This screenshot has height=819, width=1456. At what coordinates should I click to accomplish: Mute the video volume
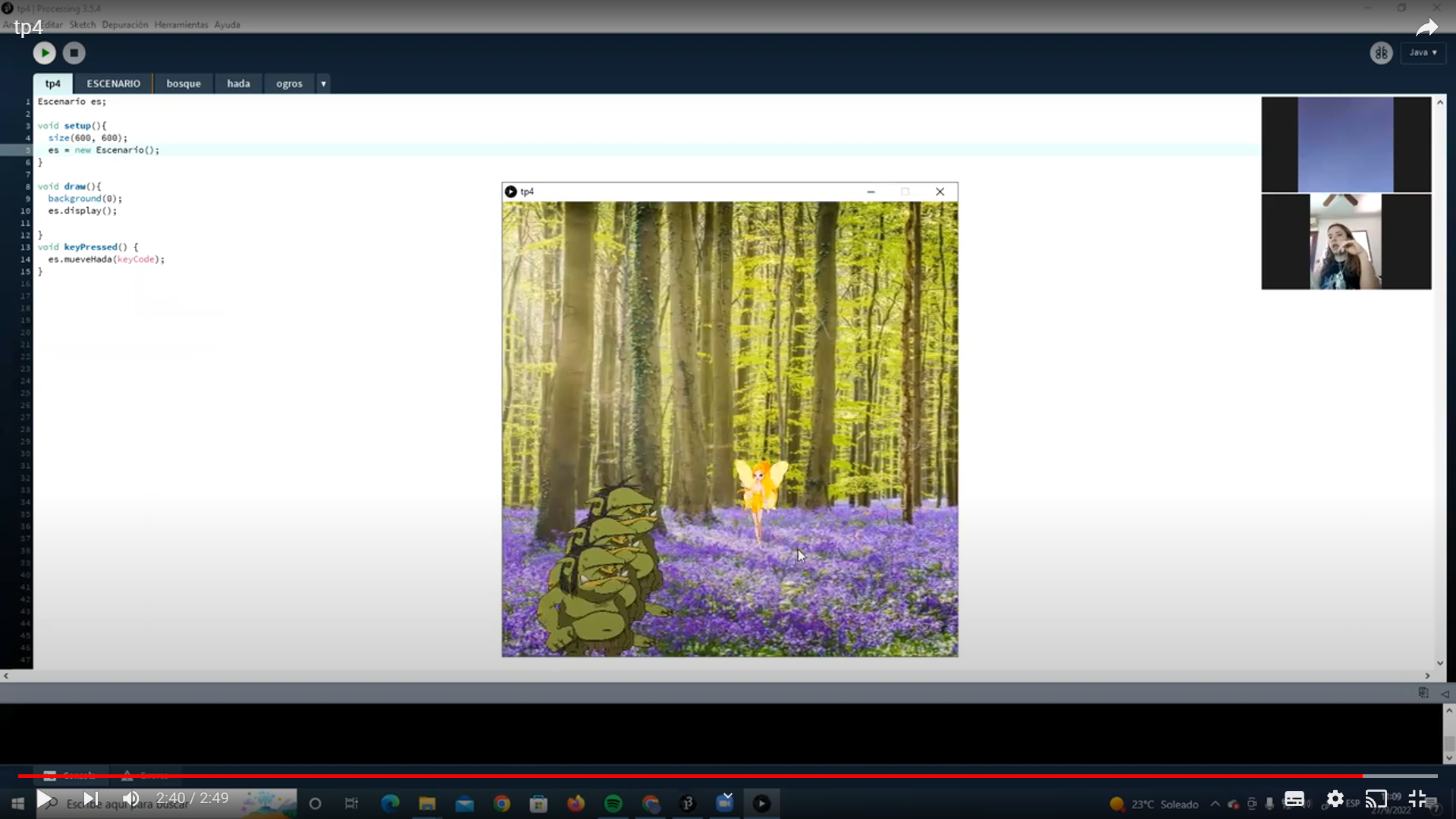click(130, 799)
